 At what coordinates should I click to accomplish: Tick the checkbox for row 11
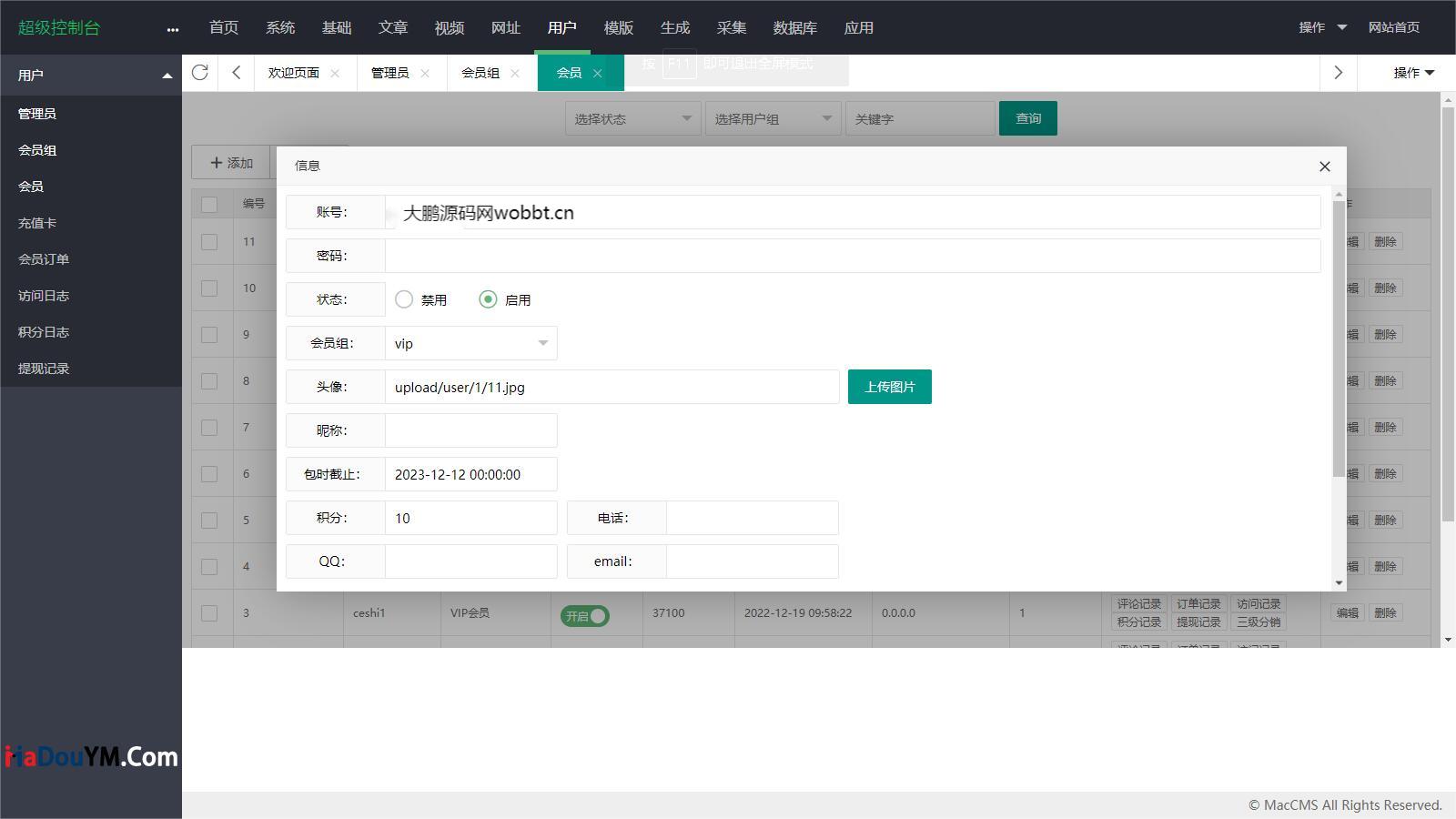(209, 242)
